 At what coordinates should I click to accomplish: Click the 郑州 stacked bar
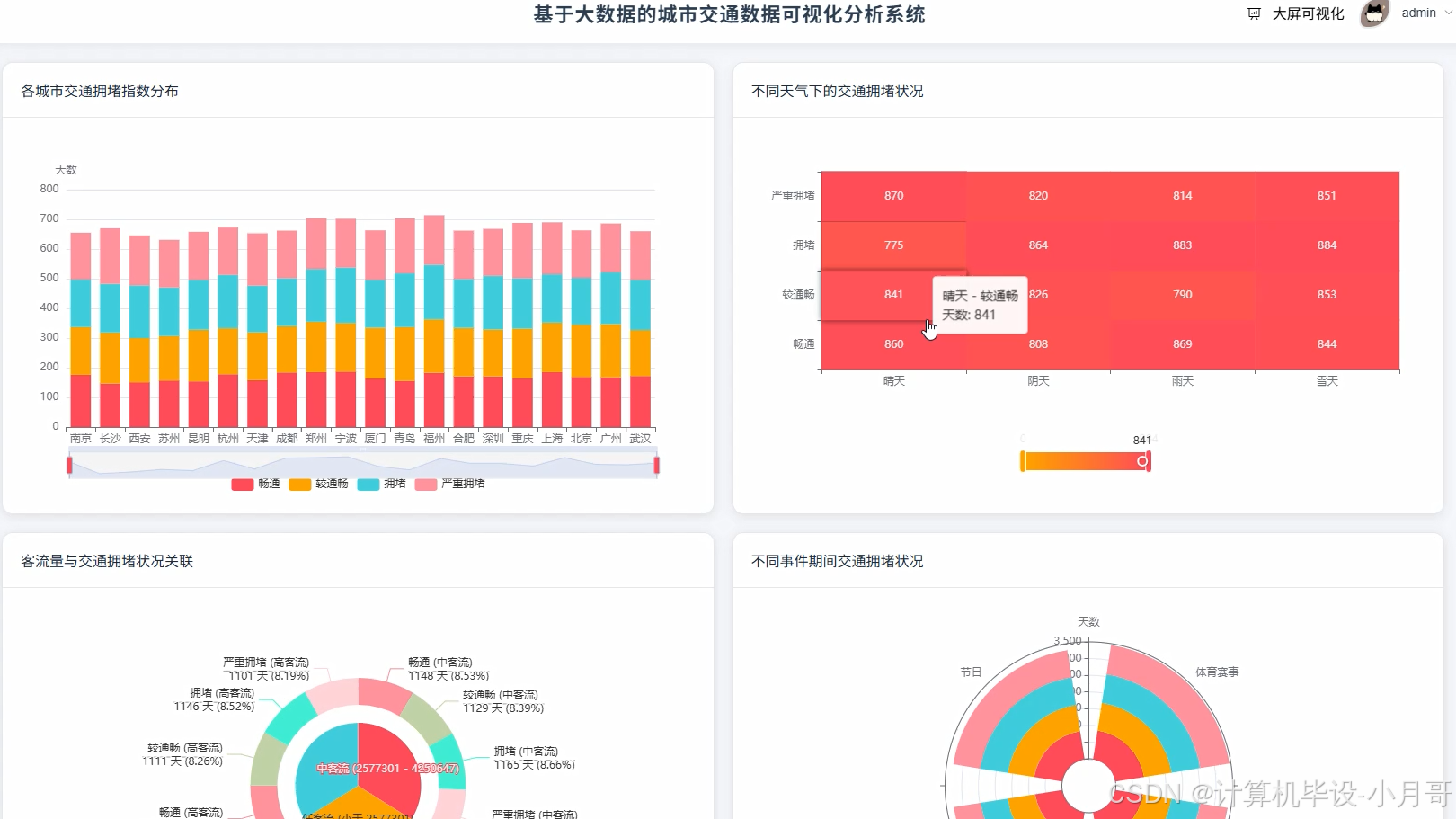point(316,323)
